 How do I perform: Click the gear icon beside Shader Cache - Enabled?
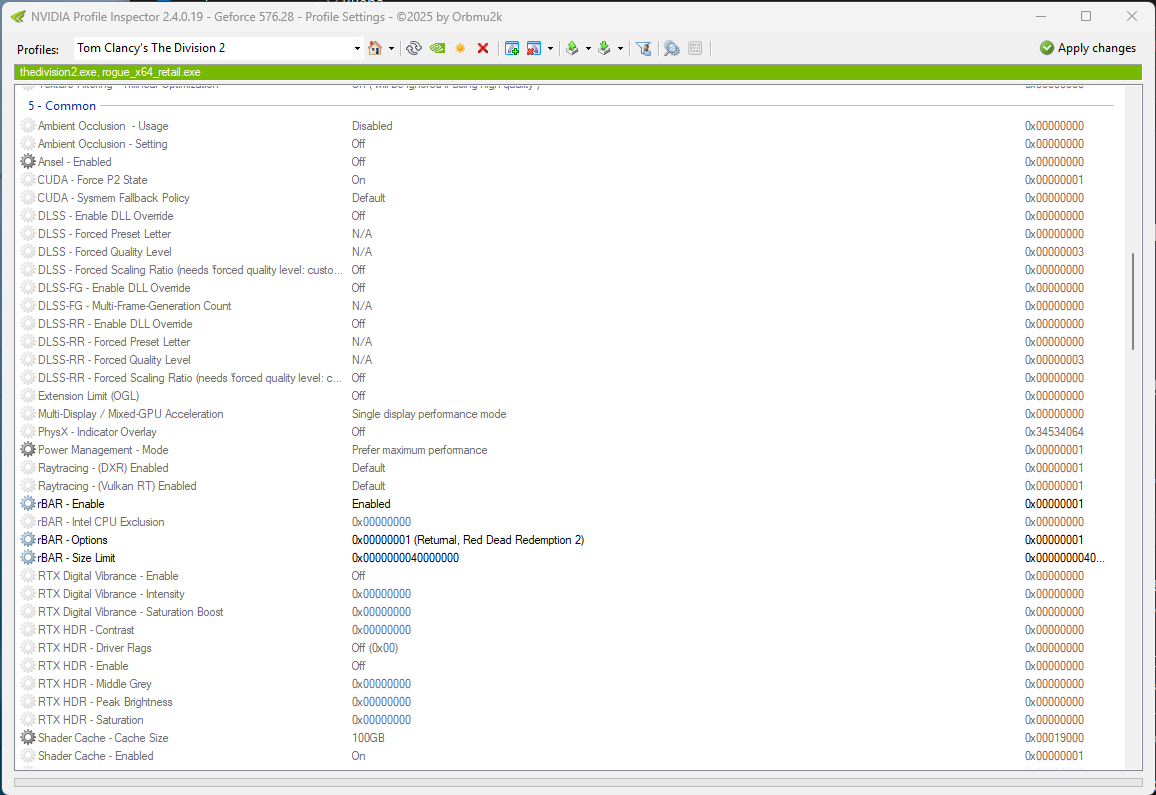pos(28,756)
